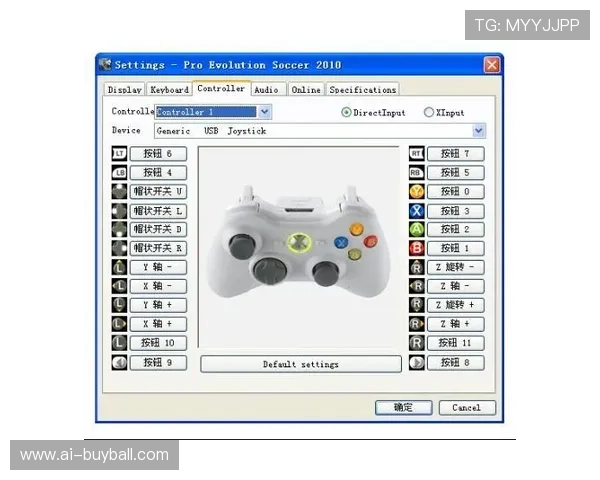Image resolution: width=600 pixels, height=480 pixels.
Task: Select the DirectInput radio button
Action: 346,112
